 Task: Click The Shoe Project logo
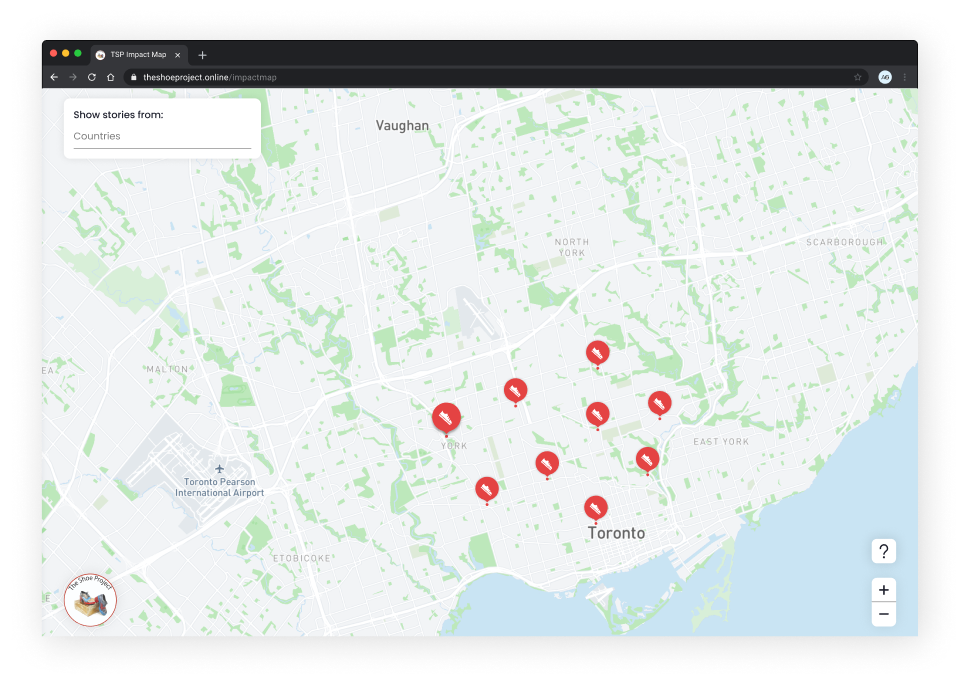click(90, 600)
